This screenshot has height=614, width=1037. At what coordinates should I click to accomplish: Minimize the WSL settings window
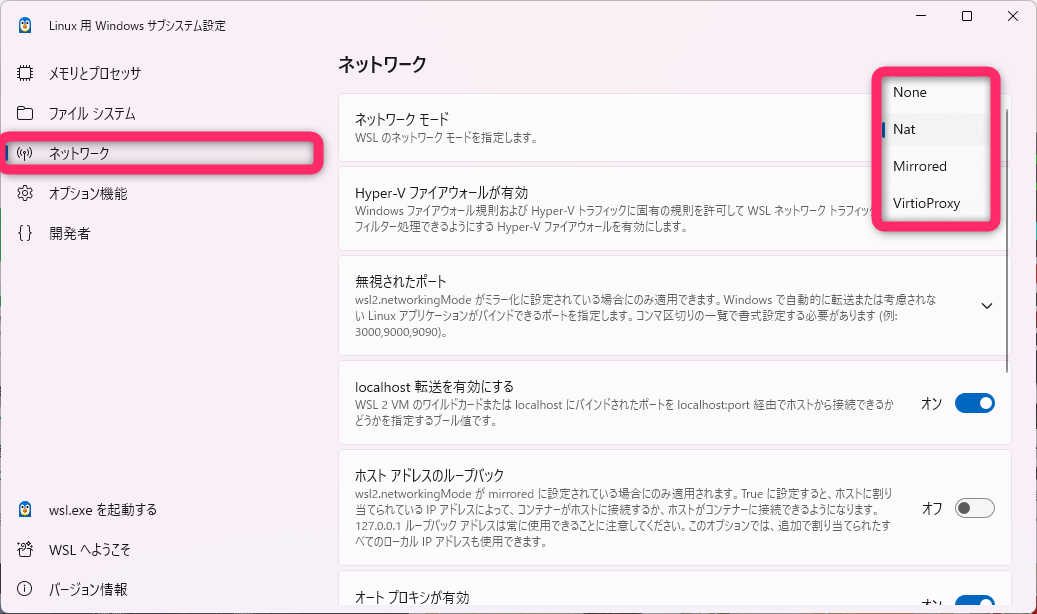921,16
